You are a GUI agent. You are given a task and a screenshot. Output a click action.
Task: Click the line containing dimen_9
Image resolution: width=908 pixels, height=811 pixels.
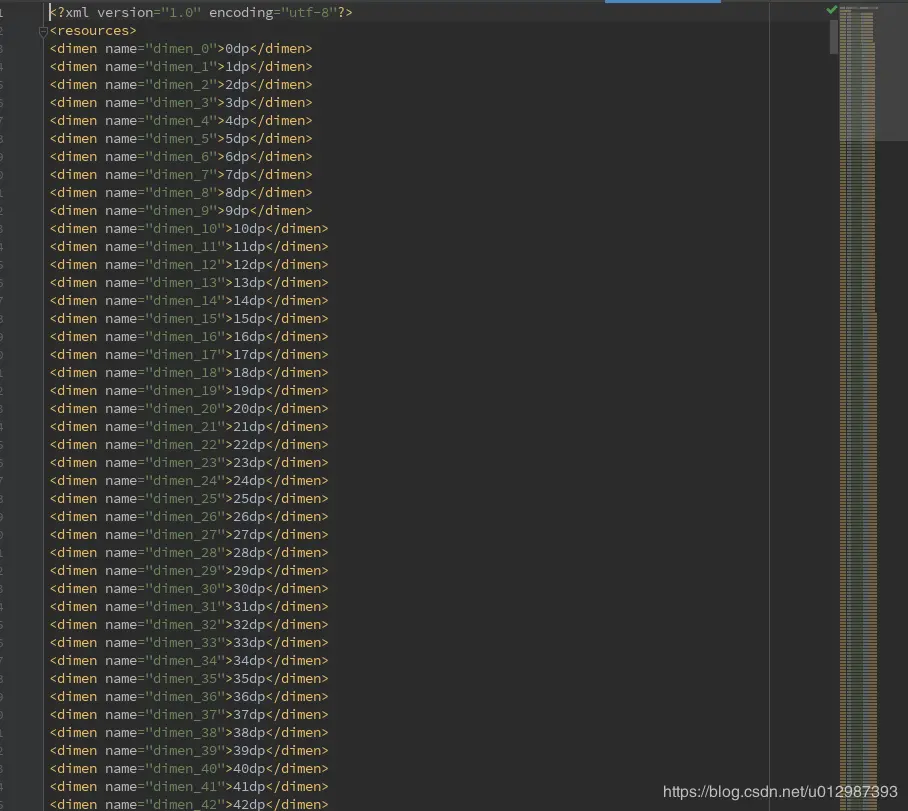[181, 210]
